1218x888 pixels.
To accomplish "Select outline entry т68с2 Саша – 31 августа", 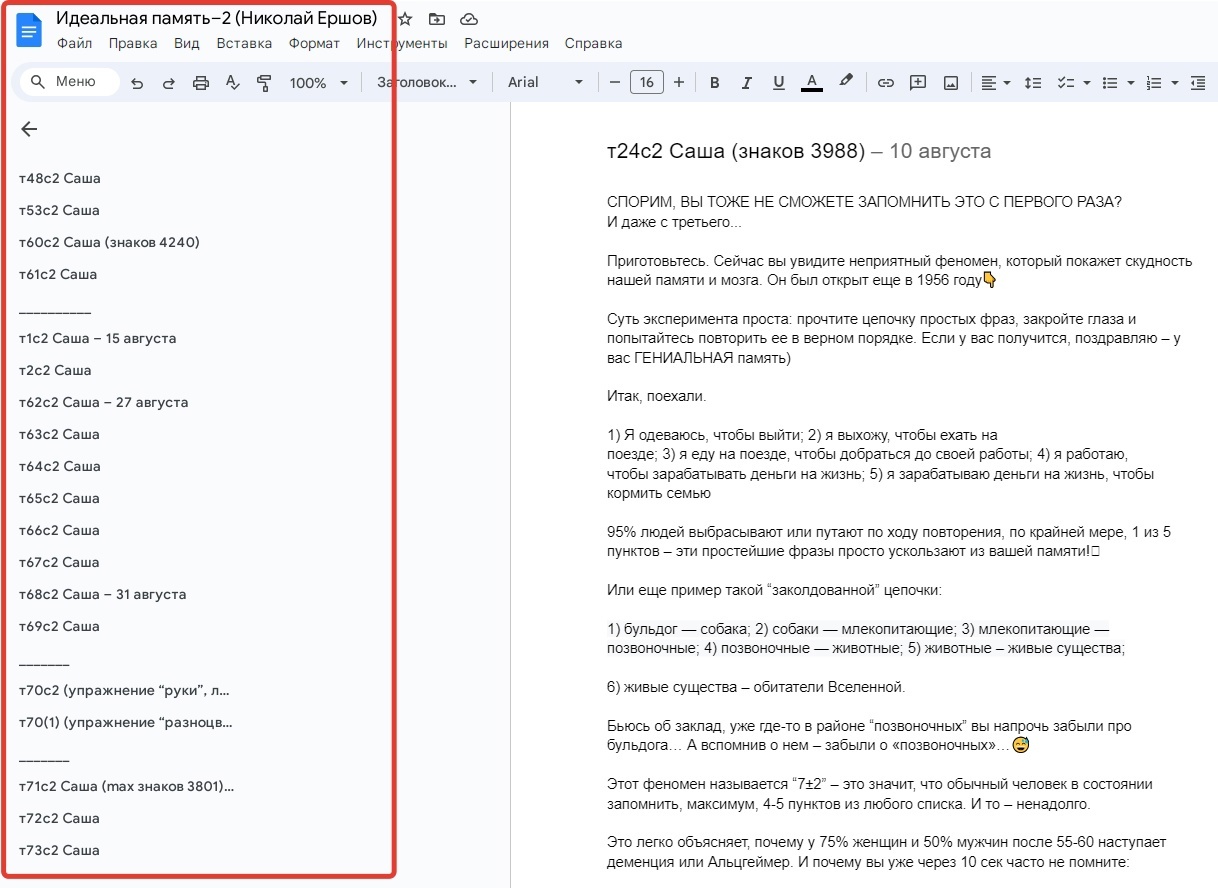I will tap(103, 594).
